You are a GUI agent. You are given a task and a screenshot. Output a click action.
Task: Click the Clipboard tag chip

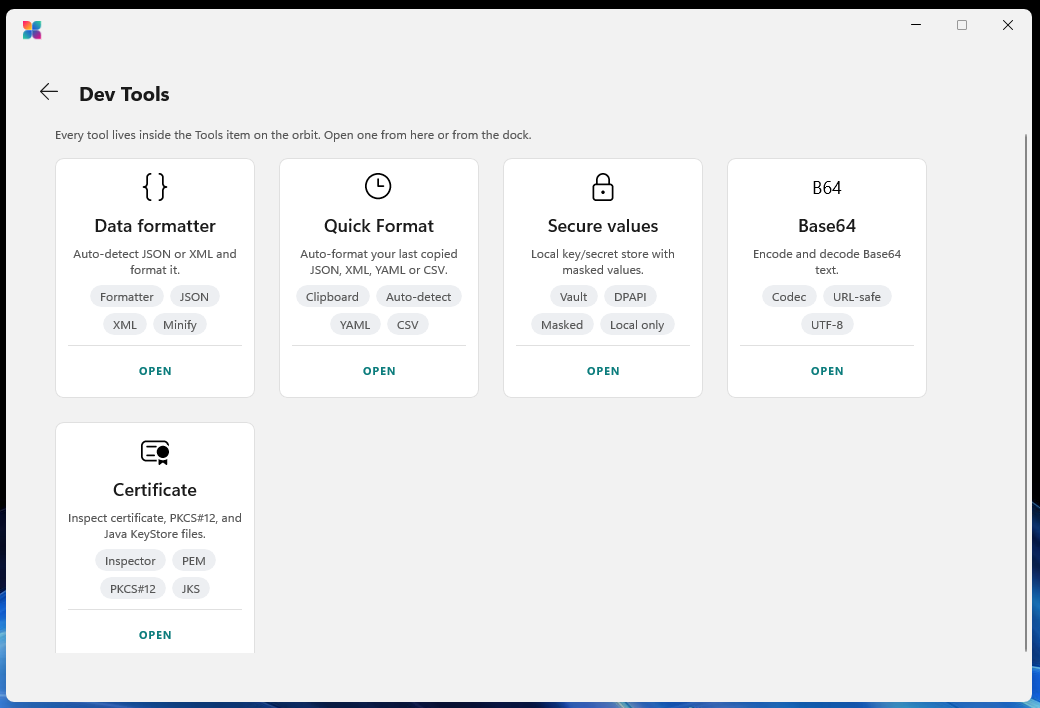[332, 297]
